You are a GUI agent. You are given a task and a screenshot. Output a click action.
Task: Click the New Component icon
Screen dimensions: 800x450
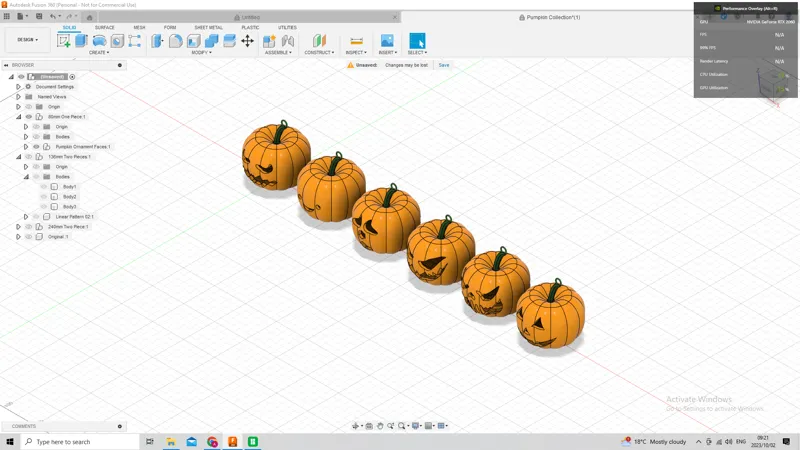coord(269,41)
